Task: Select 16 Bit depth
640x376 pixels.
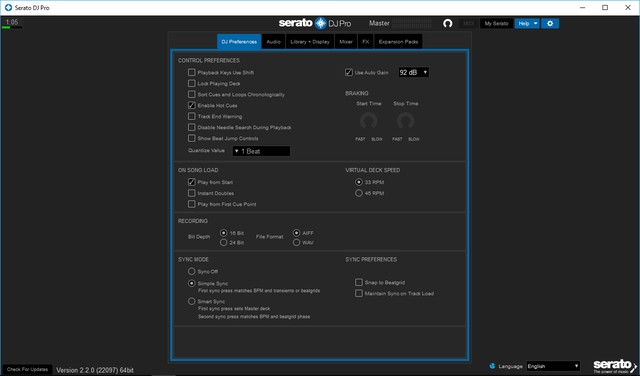Action: tap(223, 233)
